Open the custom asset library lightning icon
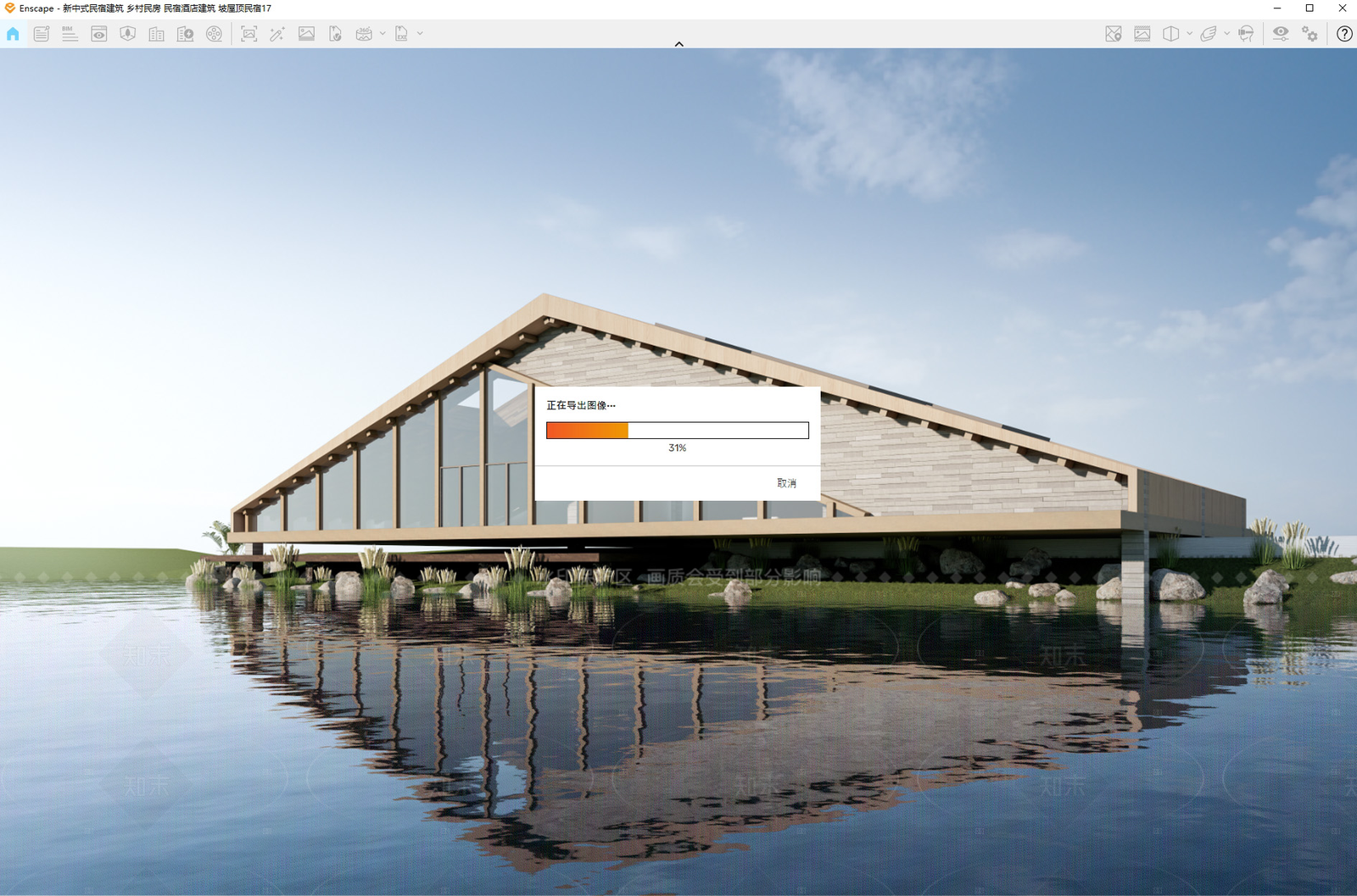This screenshot has width=1357, height=896. pos(185,34)
